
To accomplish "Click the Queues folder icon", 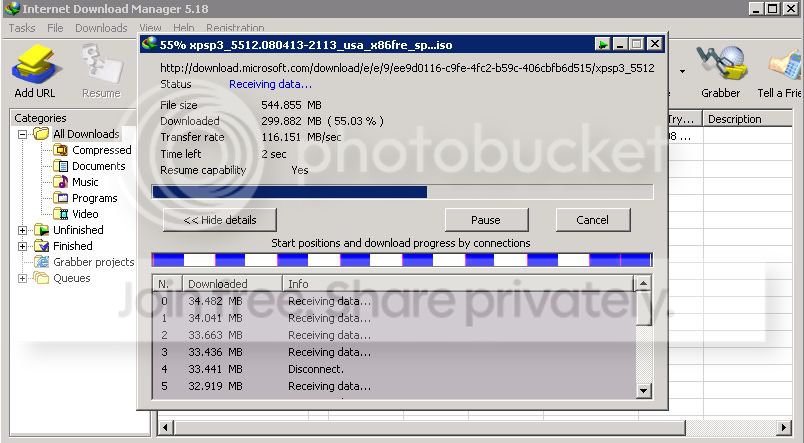I will pos(41,278).
